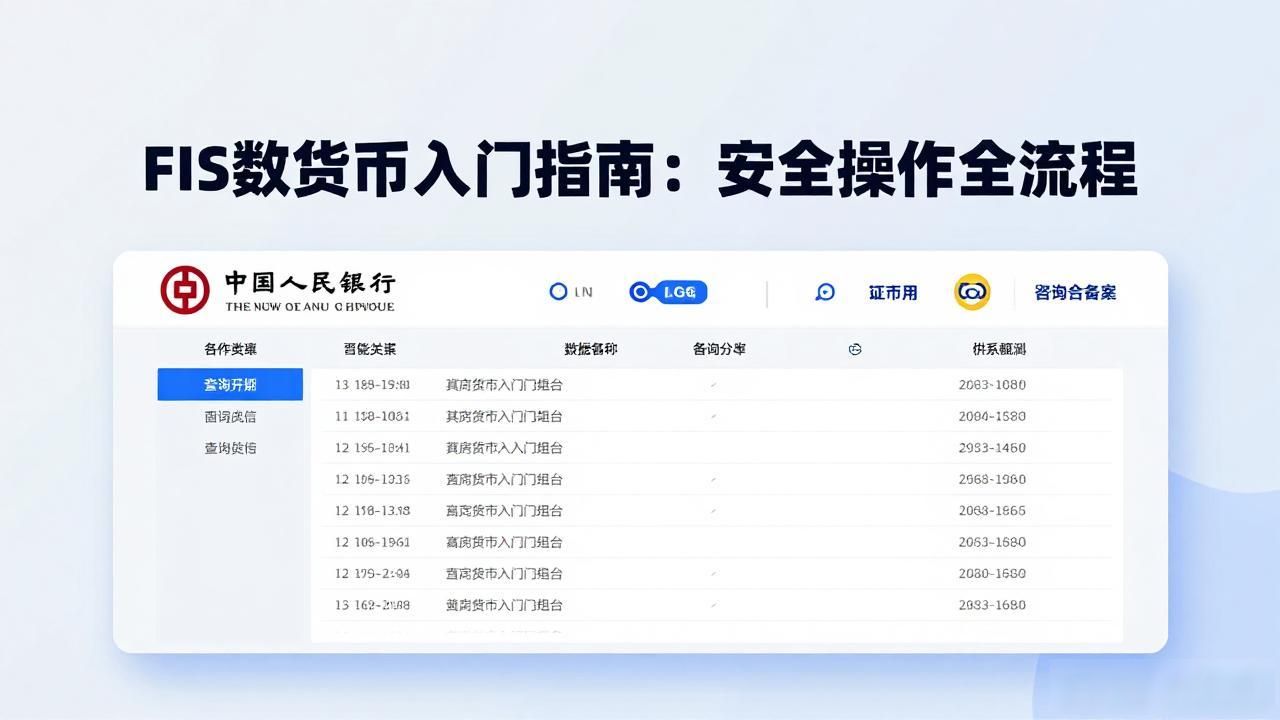The height and width of the screenshot is (720, 1280).
Task: Click the 各询分率 column header
Action: (x=719, y=349)
